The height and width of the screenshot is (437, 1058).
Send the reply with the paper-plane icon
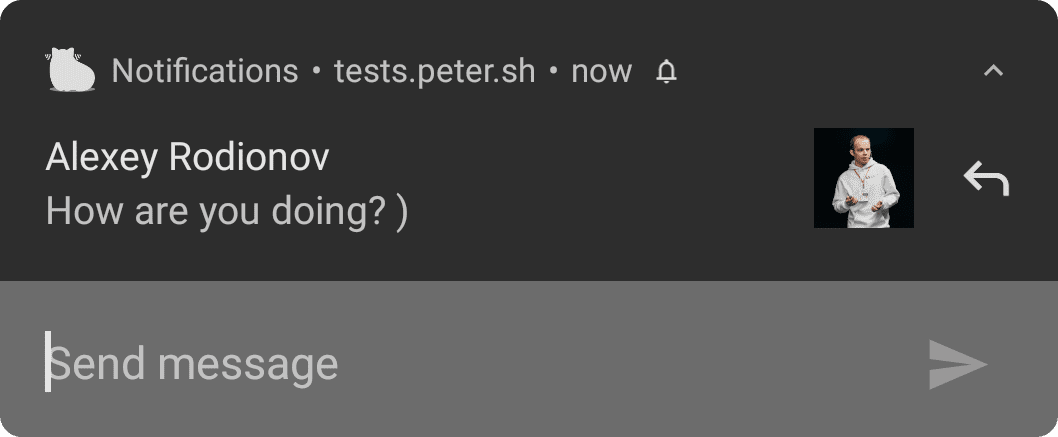pos(957,364)
